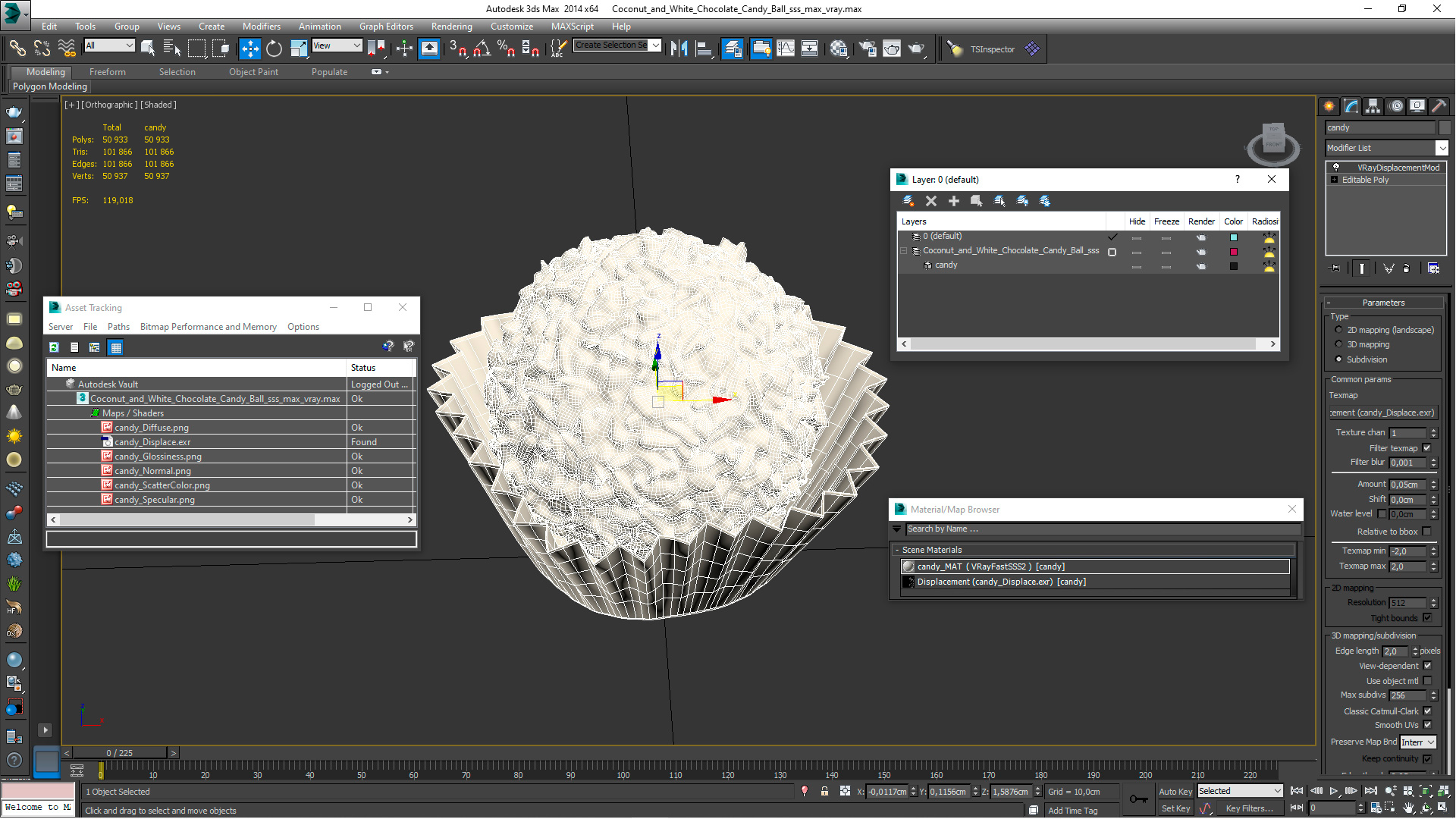Screen dimensions: 1456x819
Task: Select the Subdivision radio button
Action: click(1338, 359)
